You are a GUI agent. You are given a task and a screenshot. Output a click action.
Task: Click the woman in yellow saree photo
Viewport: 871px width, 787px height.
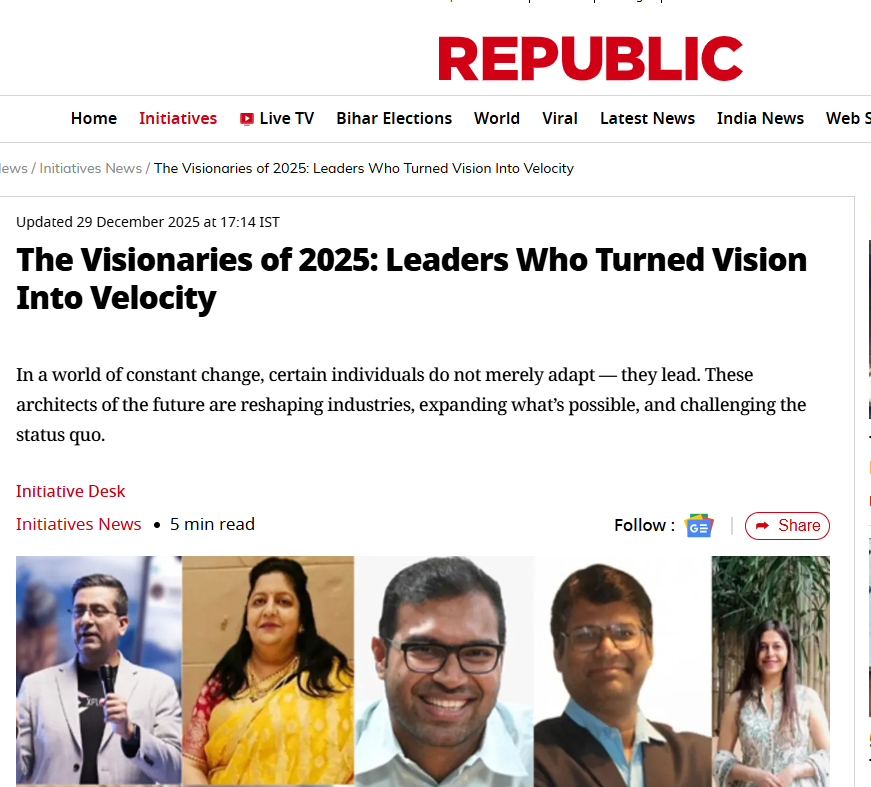pyautogui.click(x=268, y=670)
